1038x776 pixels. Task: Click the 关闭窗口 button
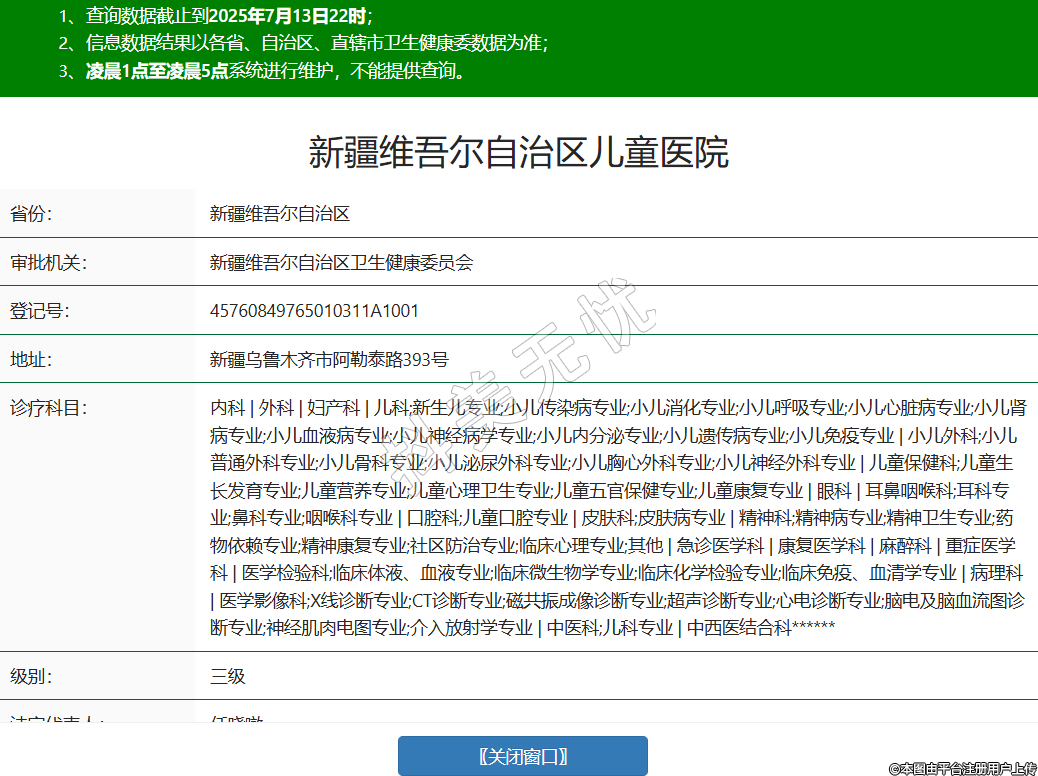pyautogui.click(x=522, y=756)
